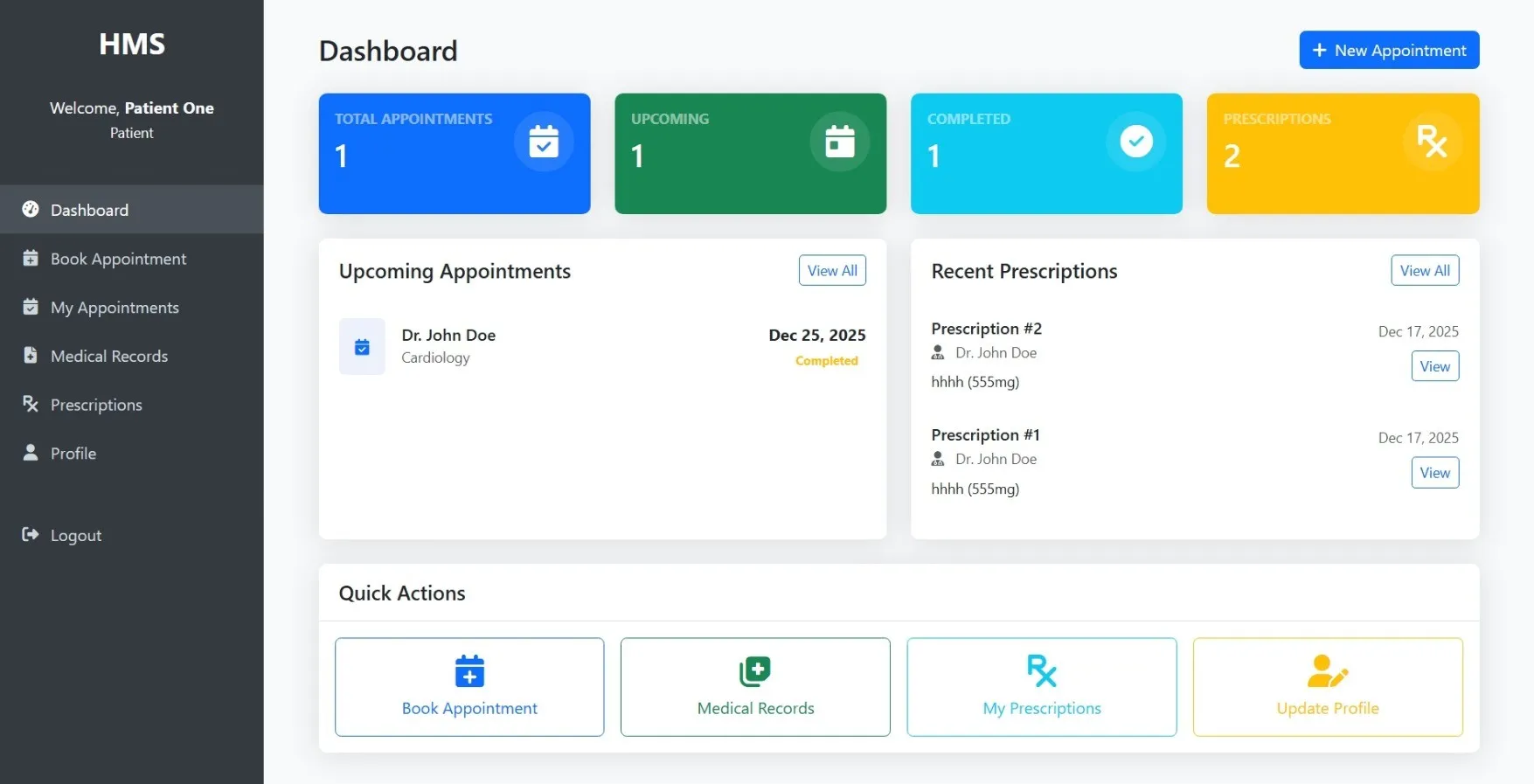Click the doctor icon under Prescription #2
Screen dimensions: 1534x784
938,352
